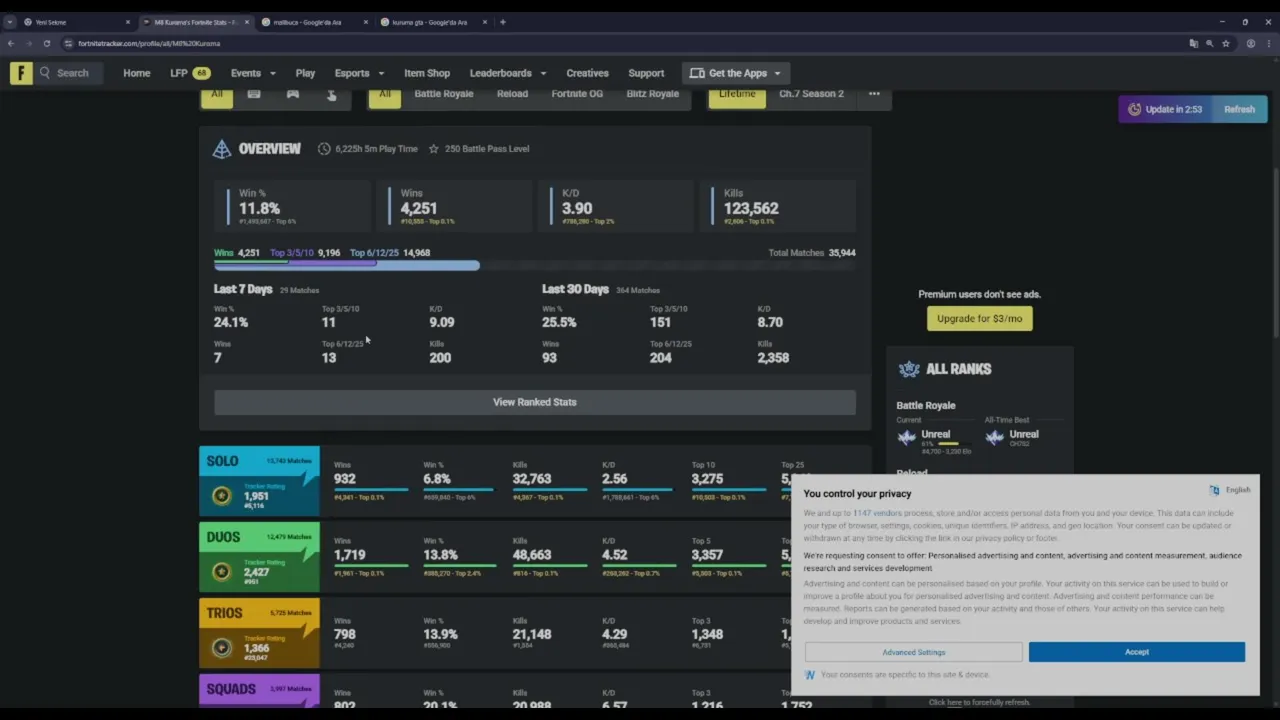The image size is (1280, 720).
Task: Open browser tab search dropdown arrow
Action: click(x=10, y=22)
